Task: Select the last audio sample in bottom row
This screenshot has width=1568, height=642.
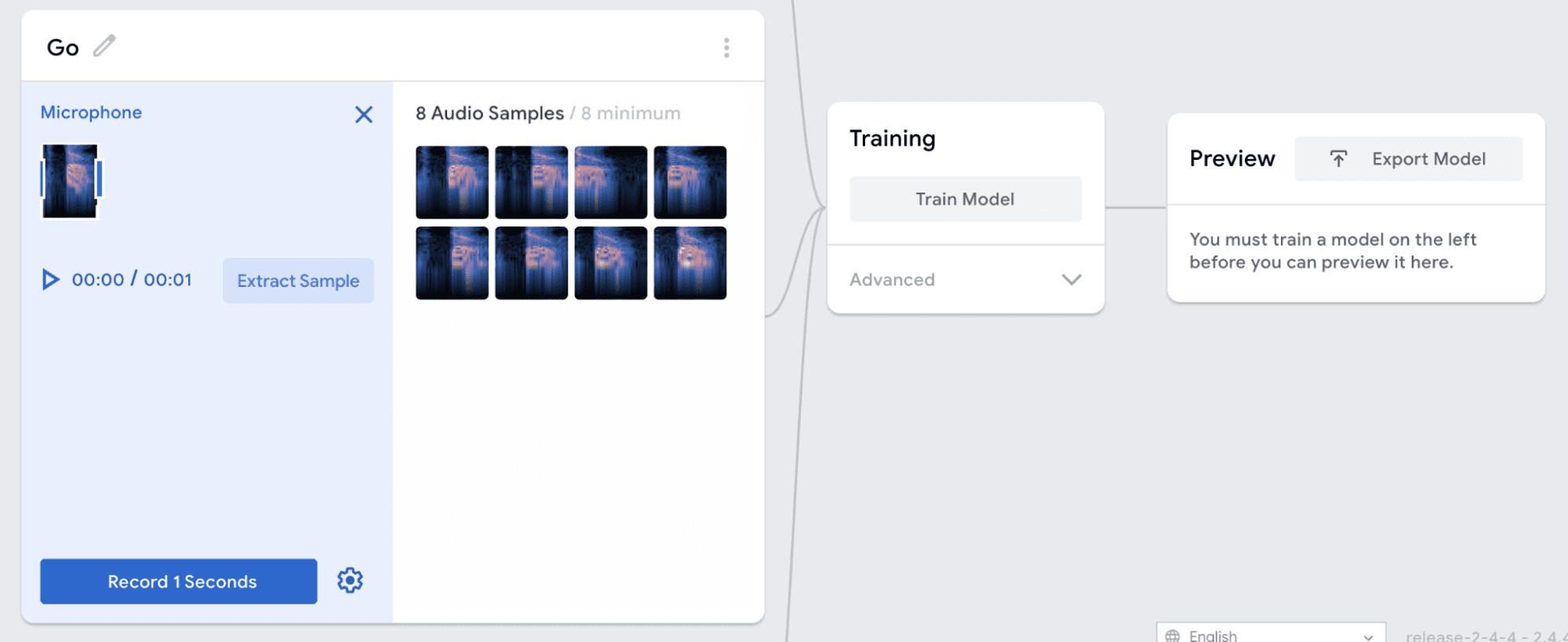Action: click(x=689, y=263)
